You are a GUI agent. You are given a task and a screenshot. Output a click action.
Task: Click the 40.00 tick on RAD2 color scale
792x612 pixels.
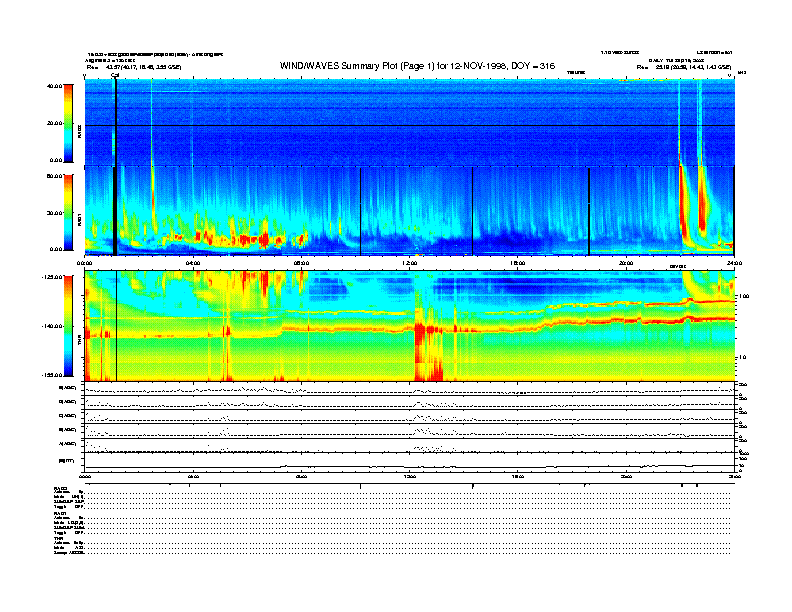[x=54, y=86]
